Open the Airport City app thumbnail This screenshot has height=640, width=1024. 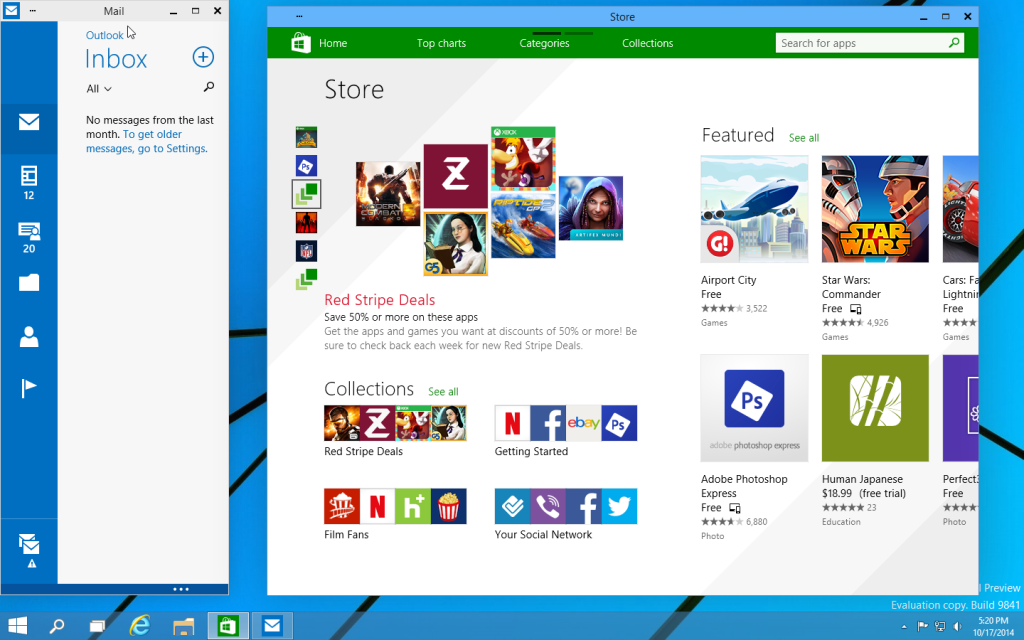(x=753, y=208)
